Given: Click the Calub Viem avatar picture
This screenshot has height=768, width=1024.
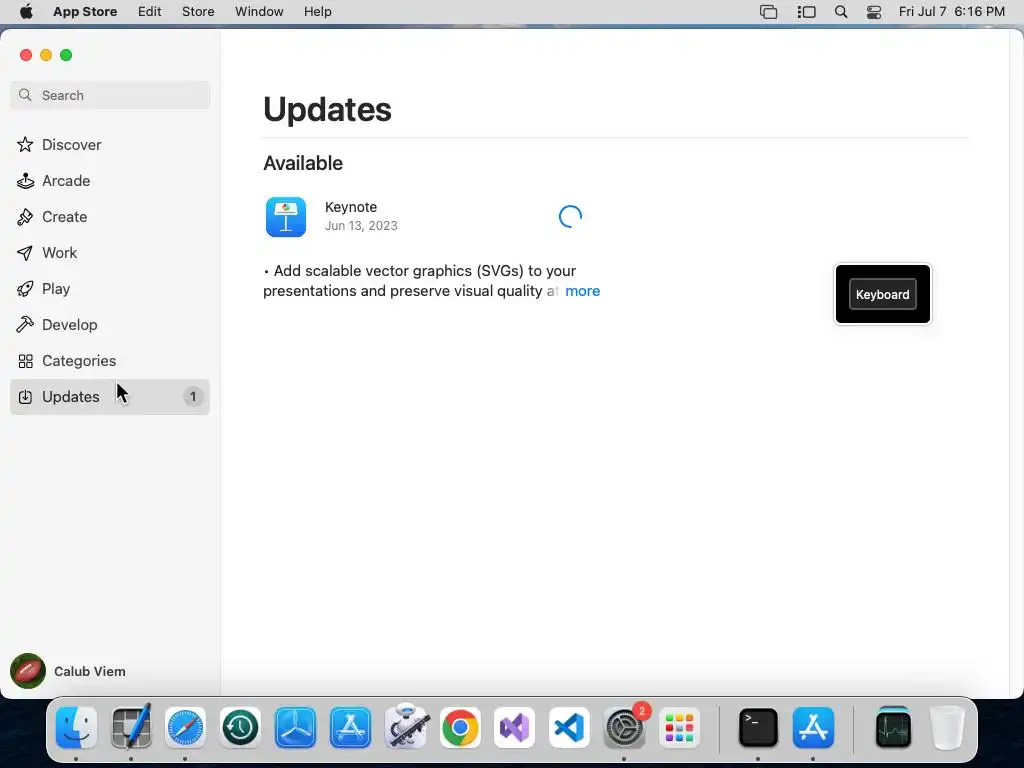Looking at the screenshot, I should tap(27, 671).
